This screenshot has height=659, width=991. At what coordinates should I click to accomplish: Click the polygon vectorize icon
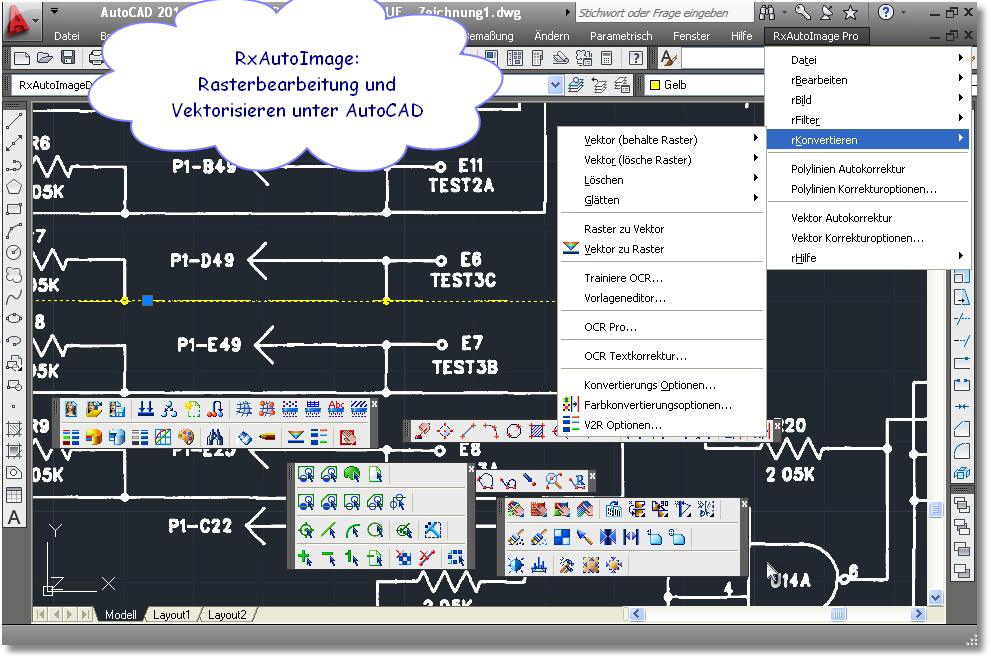485,481
